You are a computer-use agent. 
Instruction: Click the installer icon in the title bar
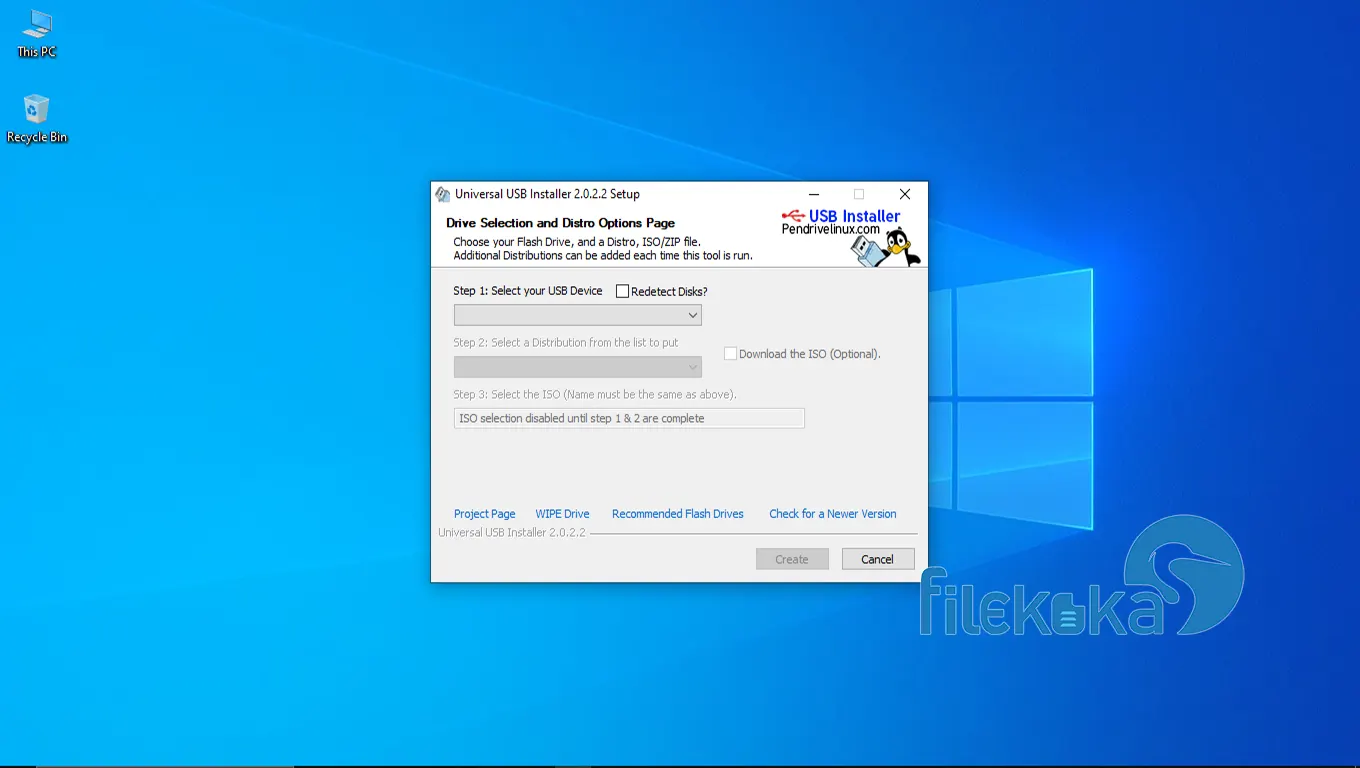point(443,194)
